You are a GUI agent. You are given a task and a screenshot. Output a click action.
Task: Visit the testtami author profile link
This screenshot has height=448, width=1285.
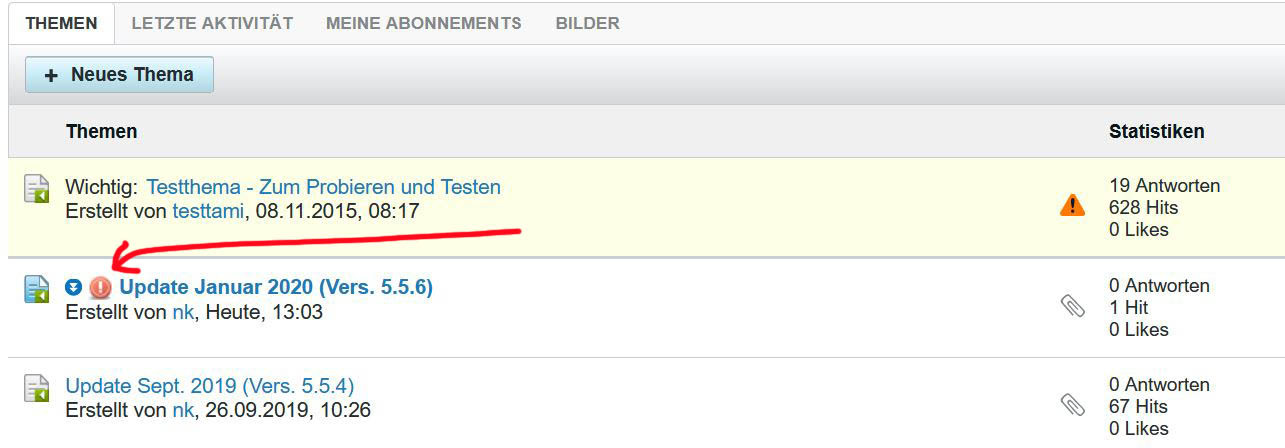(209, 211)
